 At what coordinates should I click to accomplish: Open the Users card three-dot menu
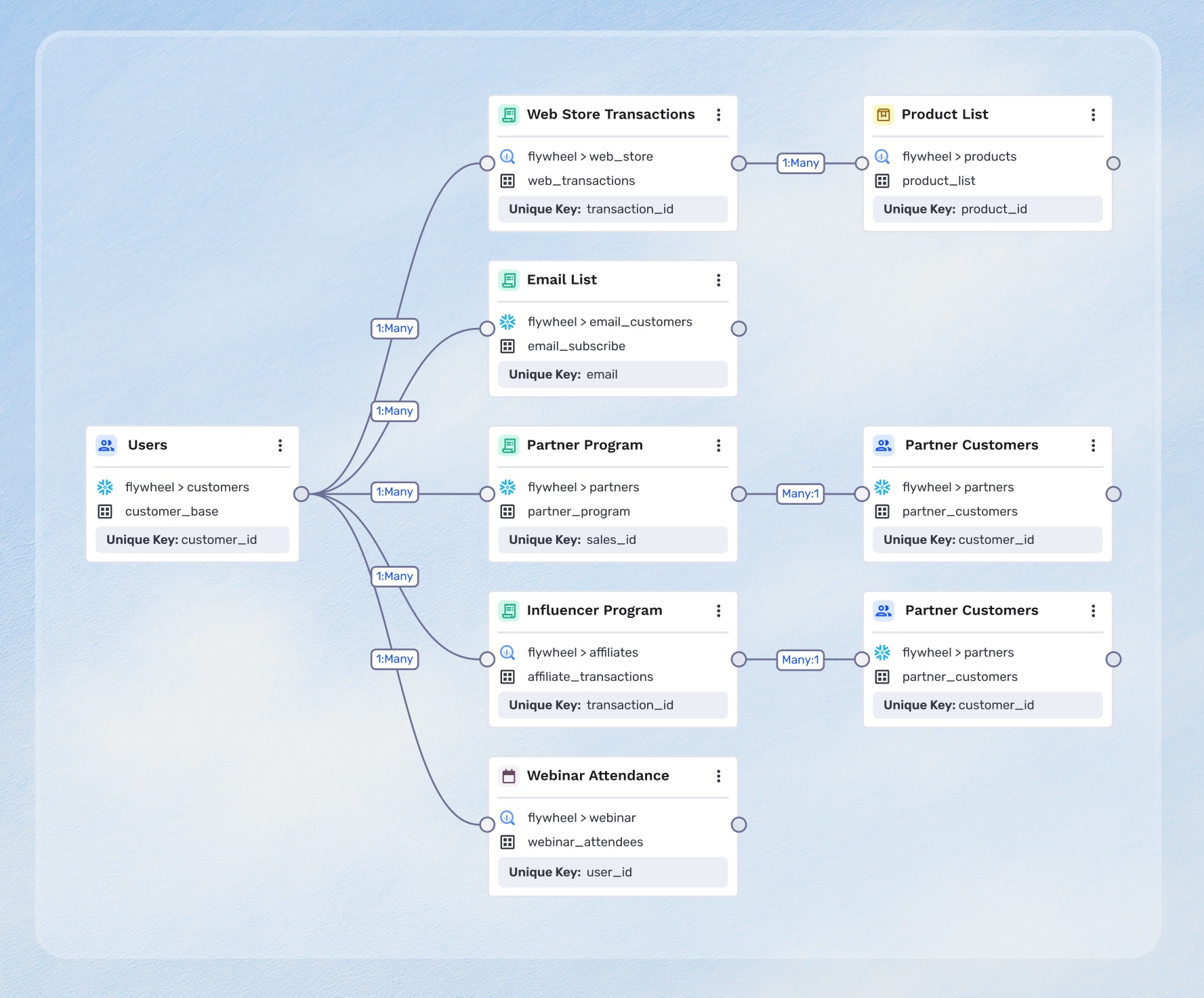[280, 445]
